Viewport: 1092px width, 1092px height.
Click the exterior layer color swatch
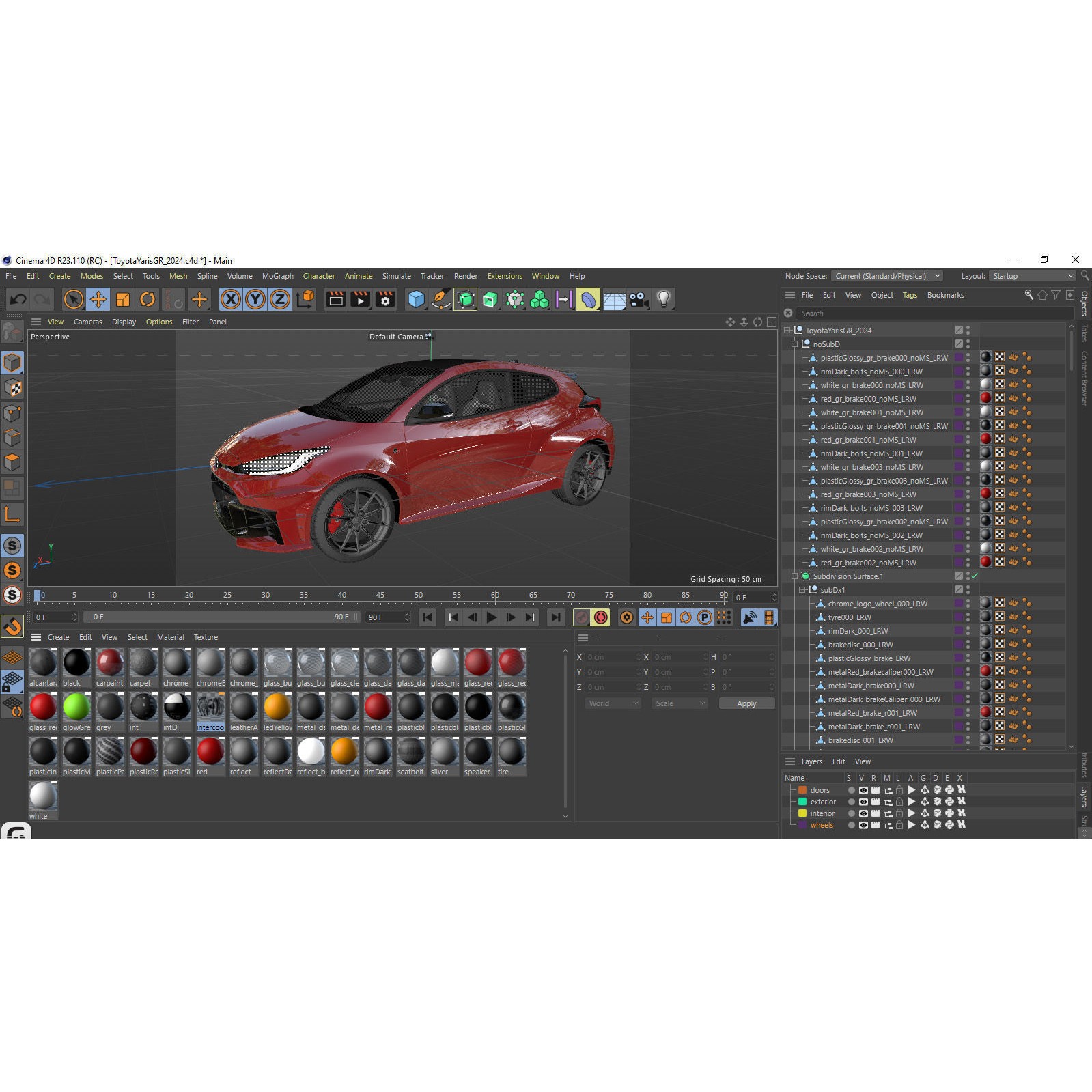[x=802, y=802]
